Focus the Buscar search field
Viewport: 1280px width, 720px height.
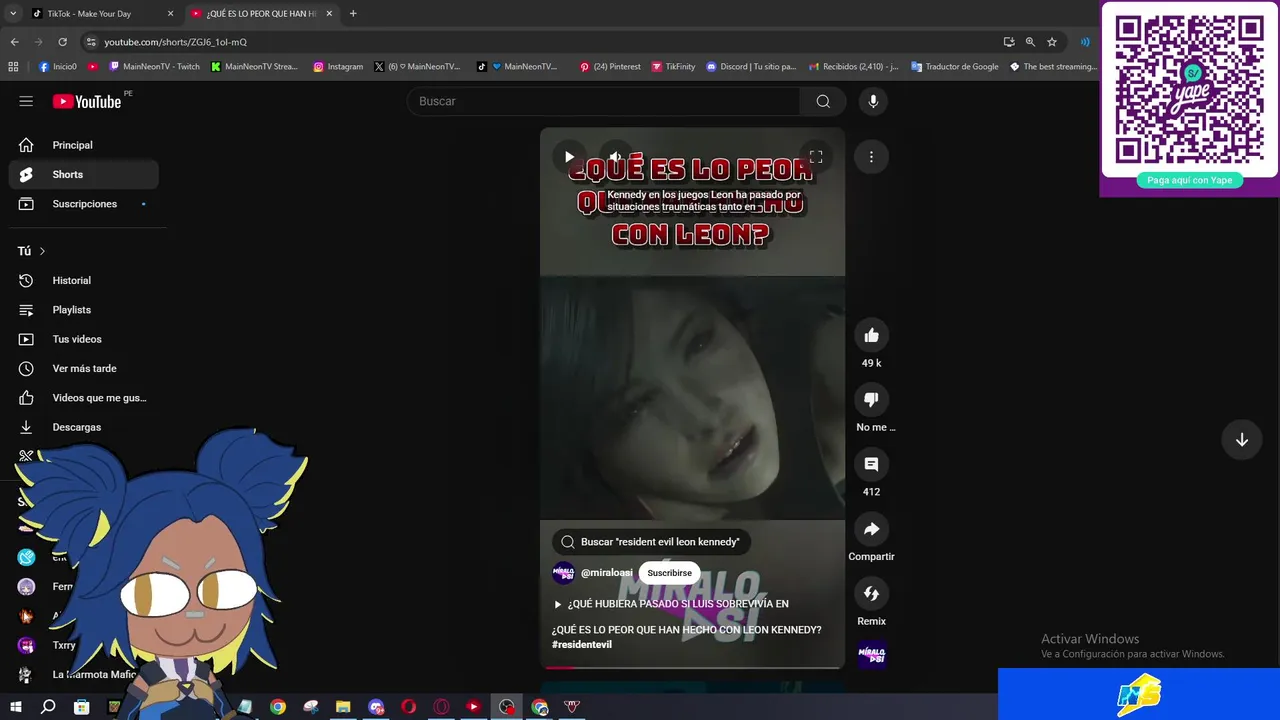(604, 101)
